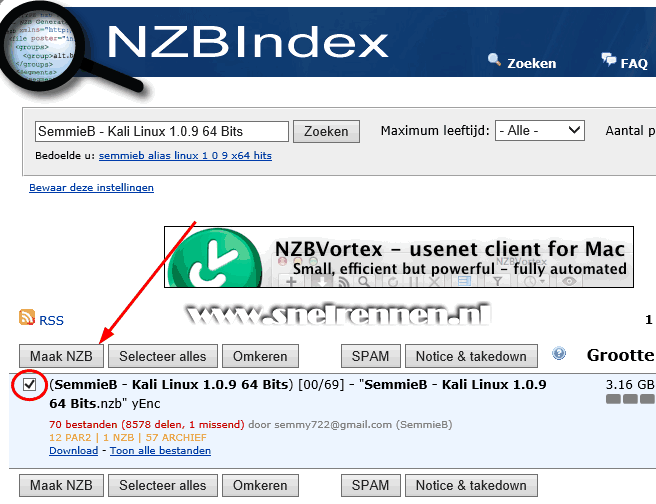Click the Grootte column header

(x=620, y=355)
